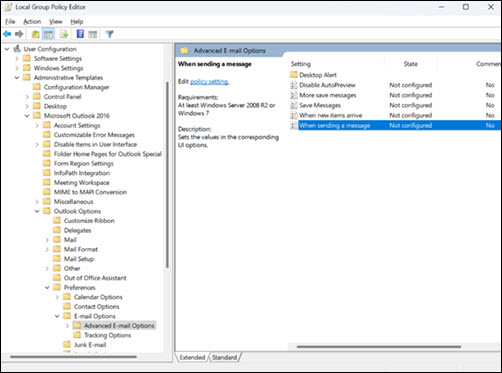
Task: Expand the Advanced E-mail Options node
Action: (67, 326)
